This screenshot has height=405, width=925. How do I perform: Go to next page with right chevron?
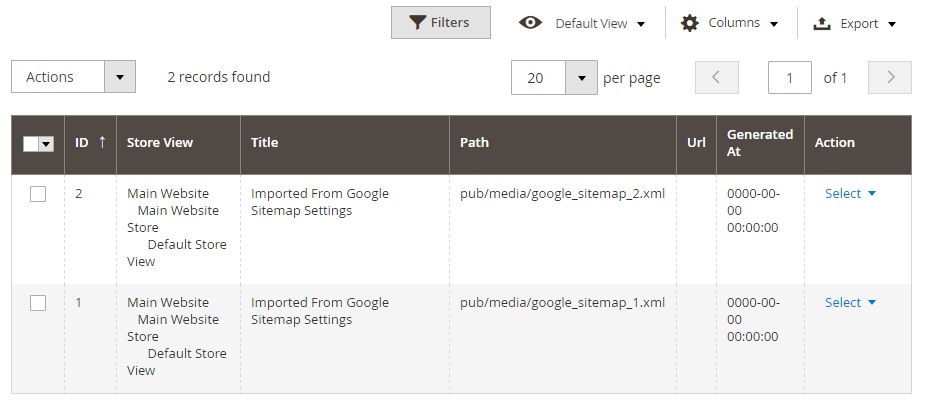pyautogui.click(x=890, y=78)
